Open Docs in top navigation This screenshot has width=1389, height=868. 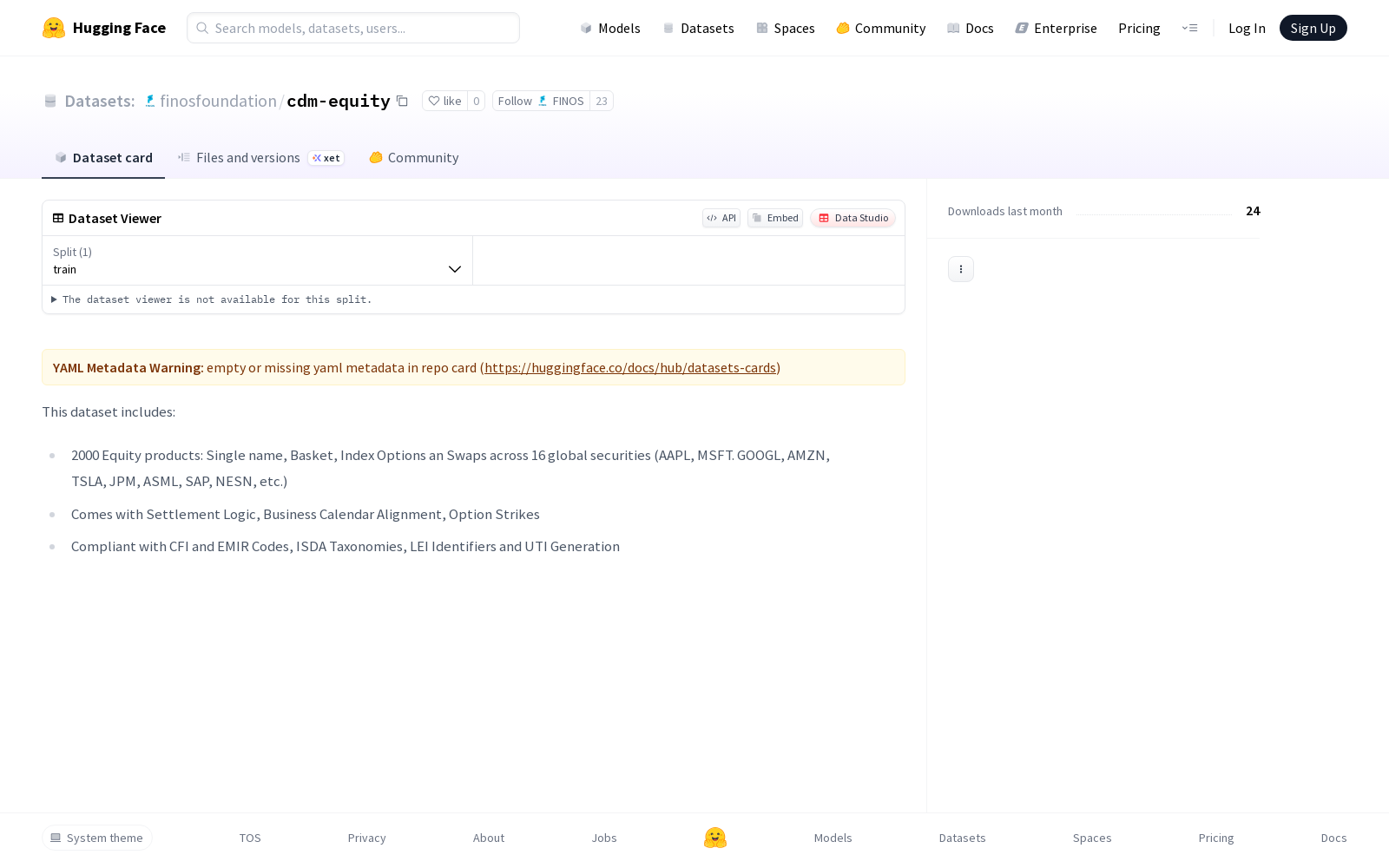(x=971, y=28)
